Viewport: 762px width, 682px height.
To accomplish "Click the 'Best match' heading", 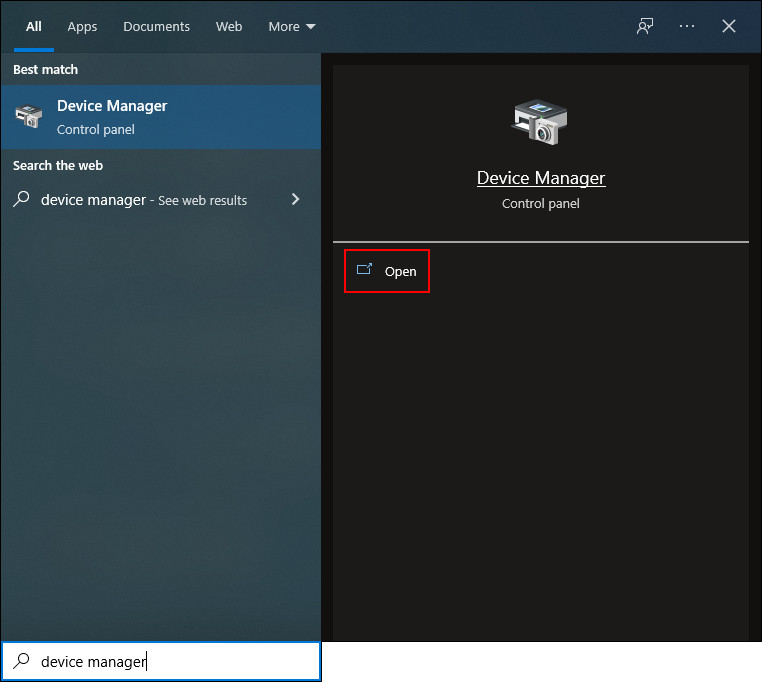I will point(46,70).
